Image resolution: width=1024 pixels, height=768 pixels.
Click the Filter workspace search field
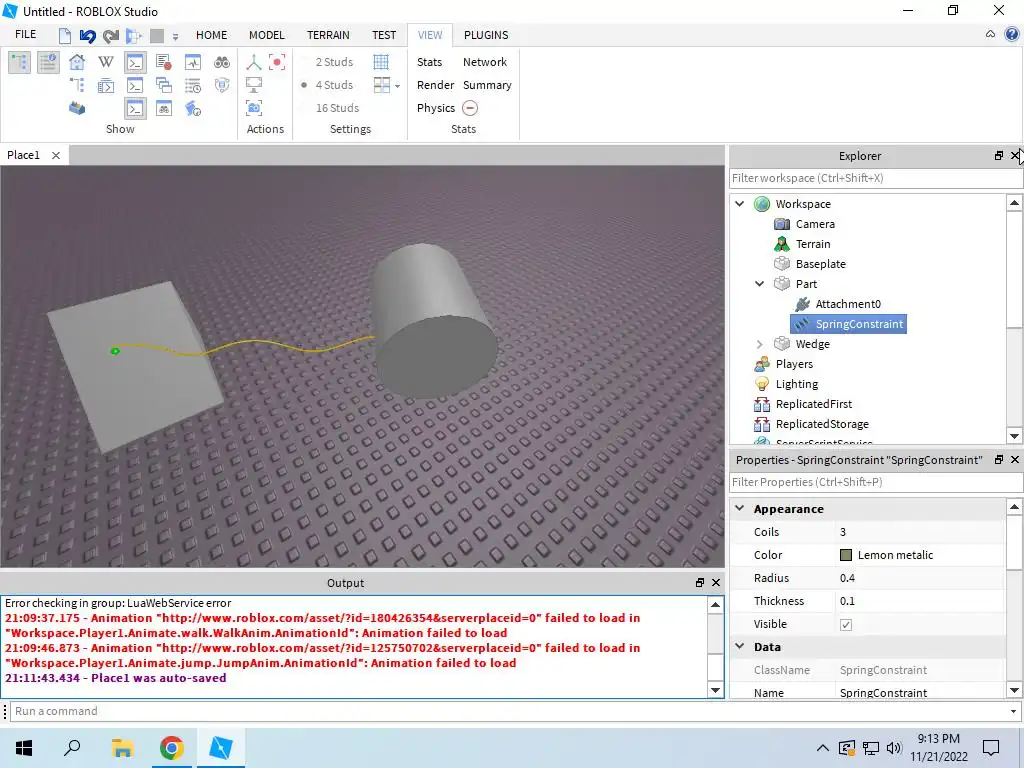[x=875, y=178]
